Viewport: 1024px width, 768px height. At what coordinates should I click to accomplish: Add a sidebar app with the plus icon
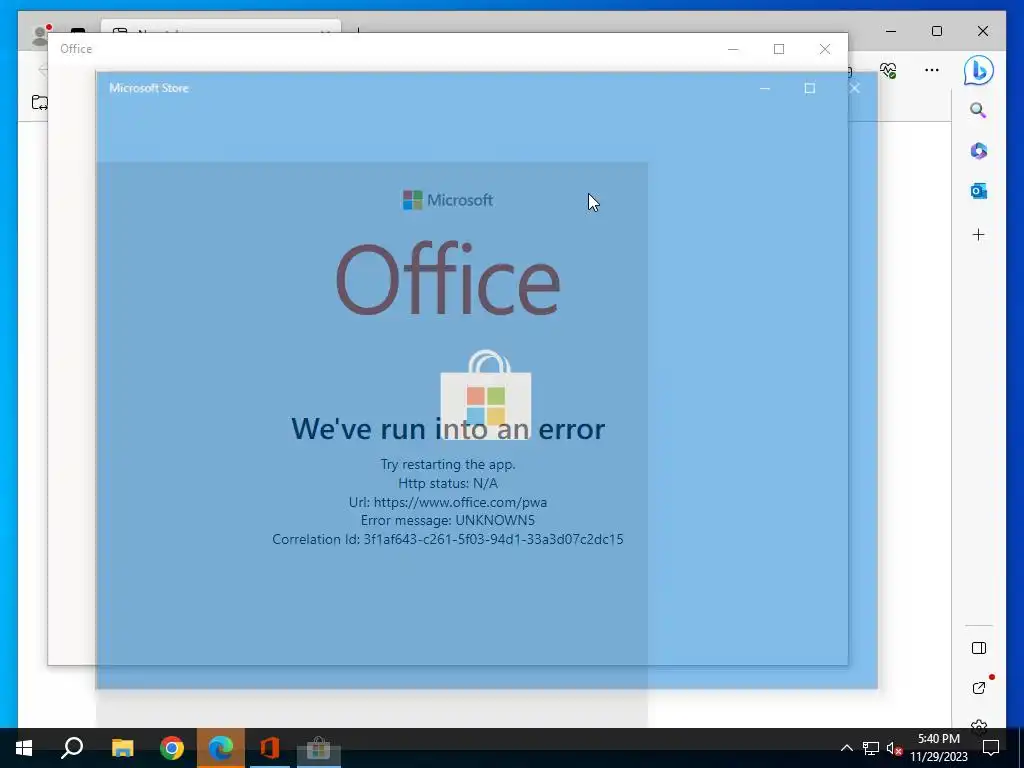[978, 234]
